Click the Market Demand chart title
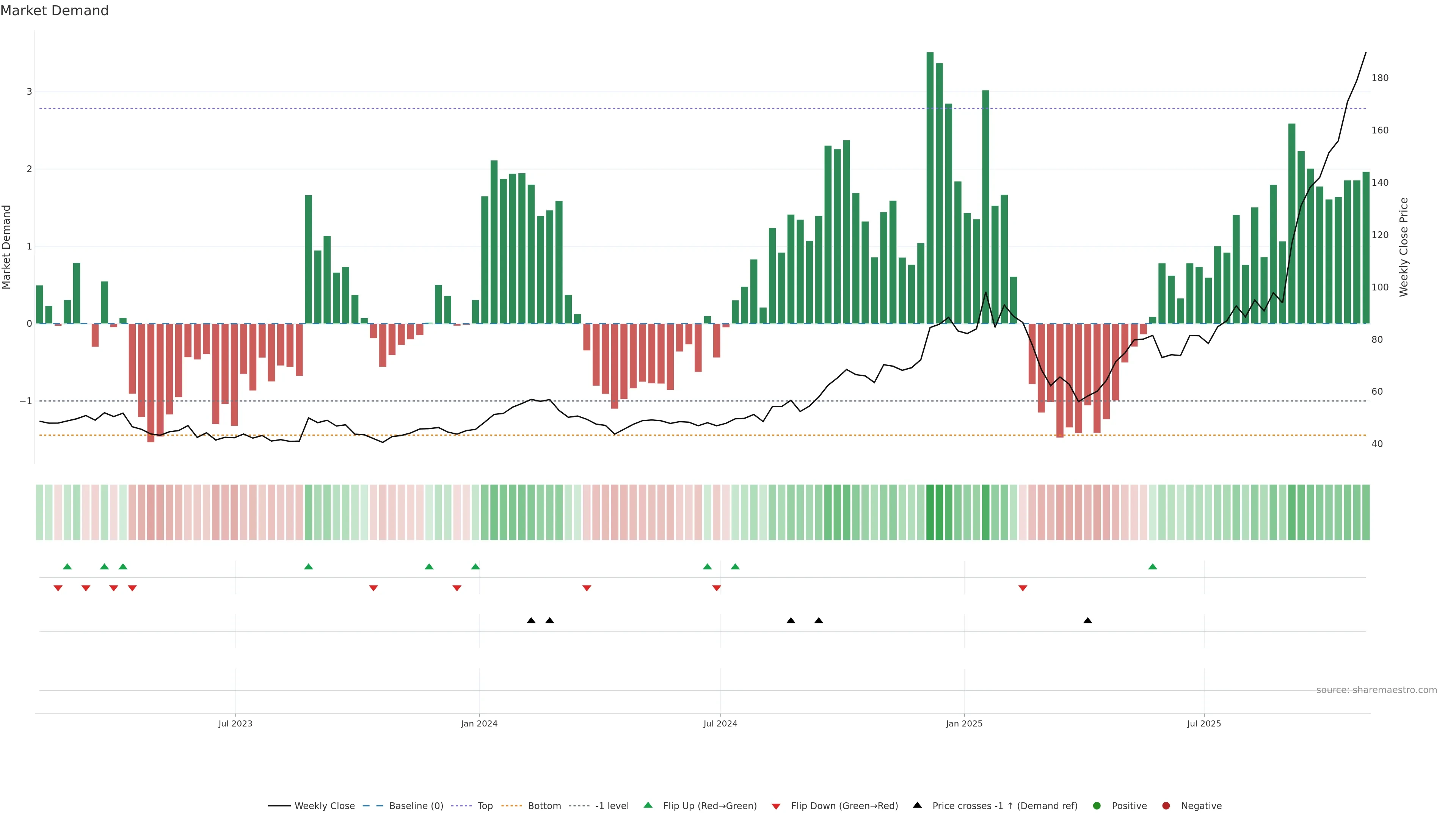 click(54, 11)
